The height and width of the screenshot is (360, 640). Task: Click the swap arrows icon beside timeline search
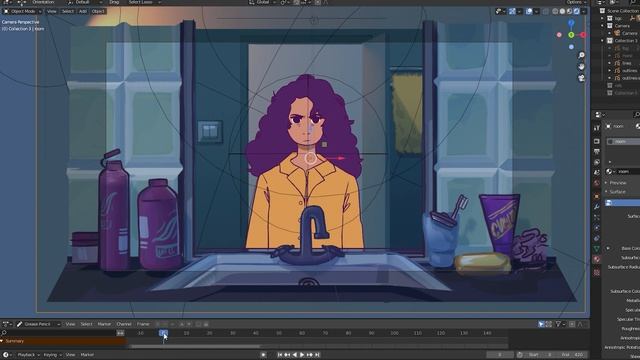[120, 333]
